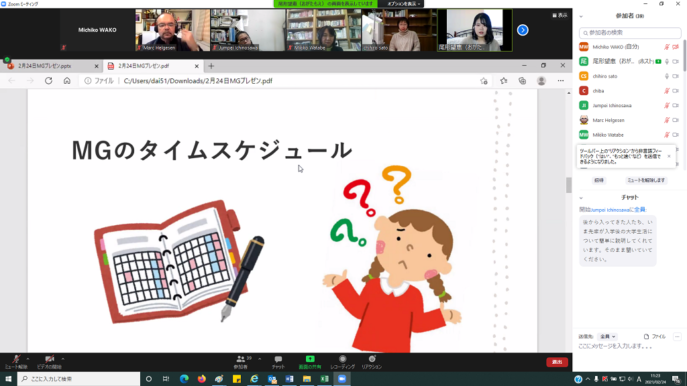Open the Chat button in toolbar

(x=278, y=362)
